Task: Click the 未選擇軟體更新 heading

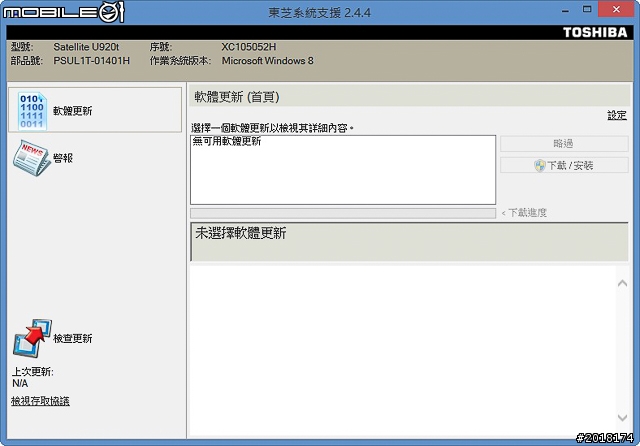Action: point(241,233)
